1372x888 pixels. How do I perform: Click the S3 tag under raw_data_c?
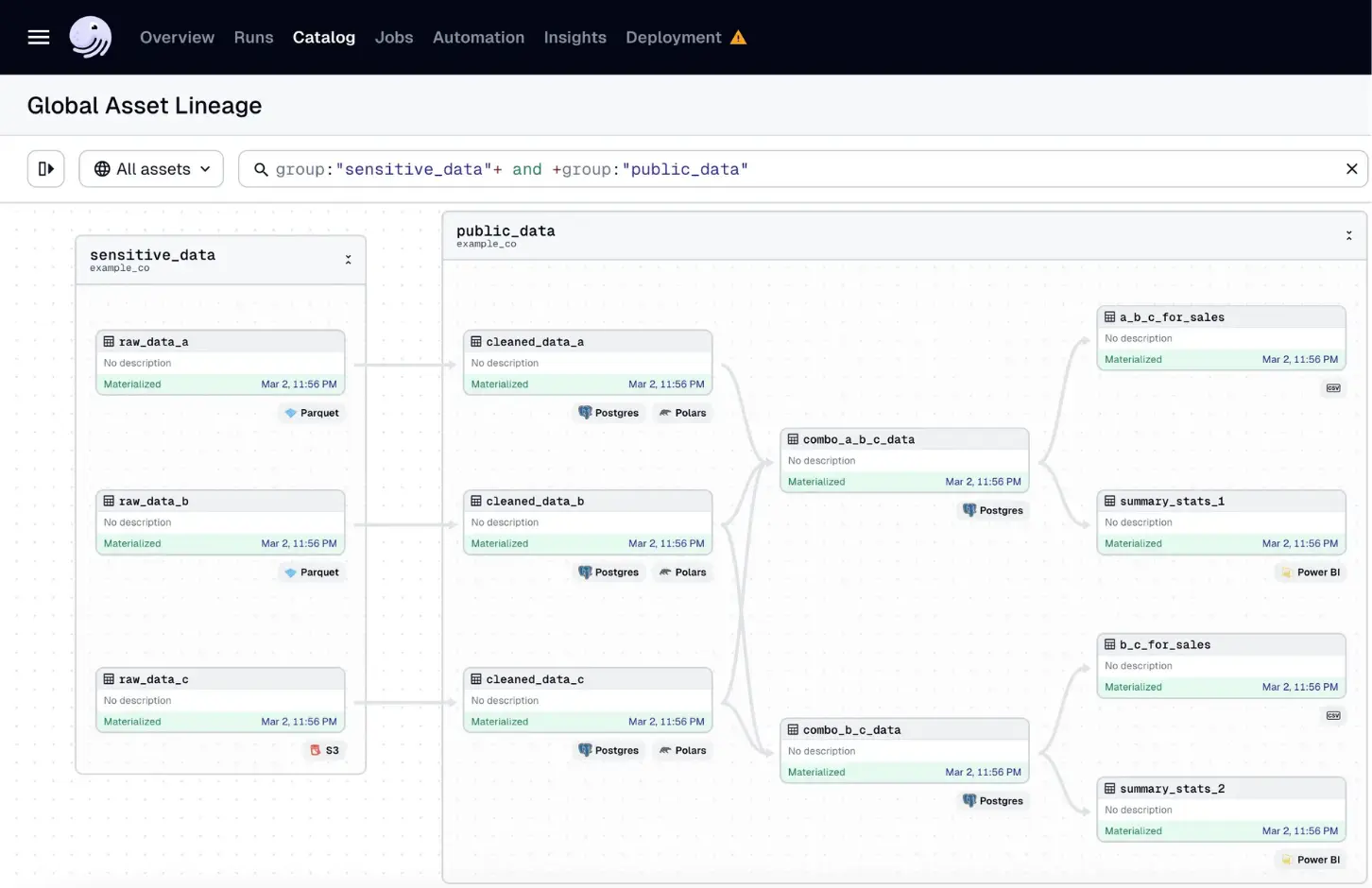(324, 750)
